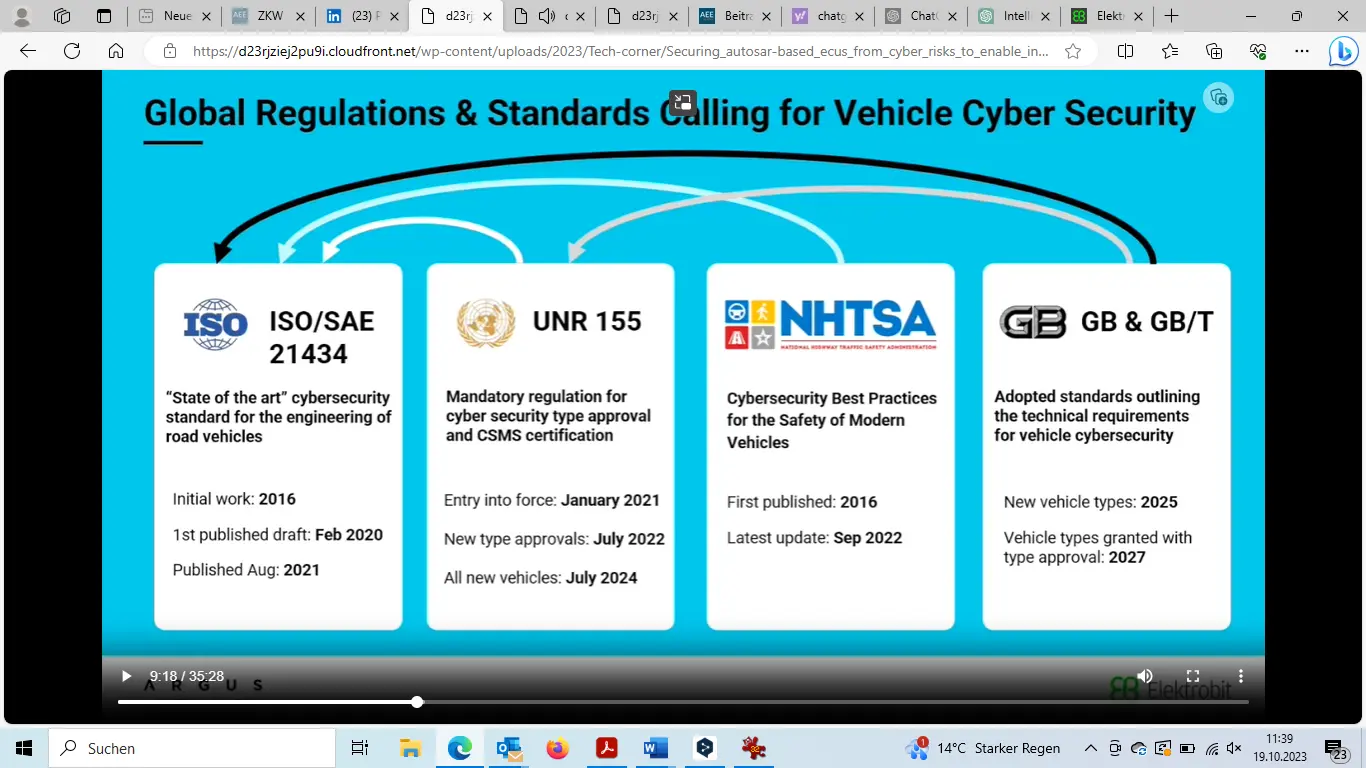The image size is (1366, 768).
Task: Click the address bar URL
Action: click(x=620, y=51)
